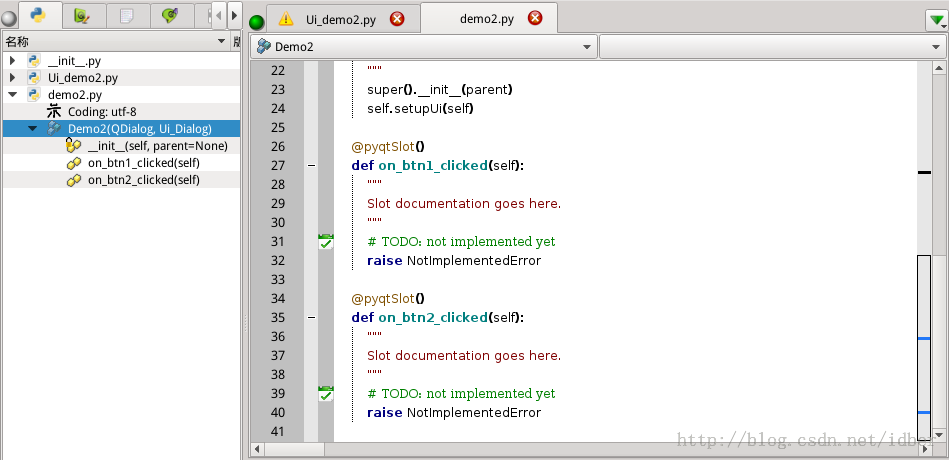Select Demo2(QDialog, Ui_Dialog) tree entry

140,128
